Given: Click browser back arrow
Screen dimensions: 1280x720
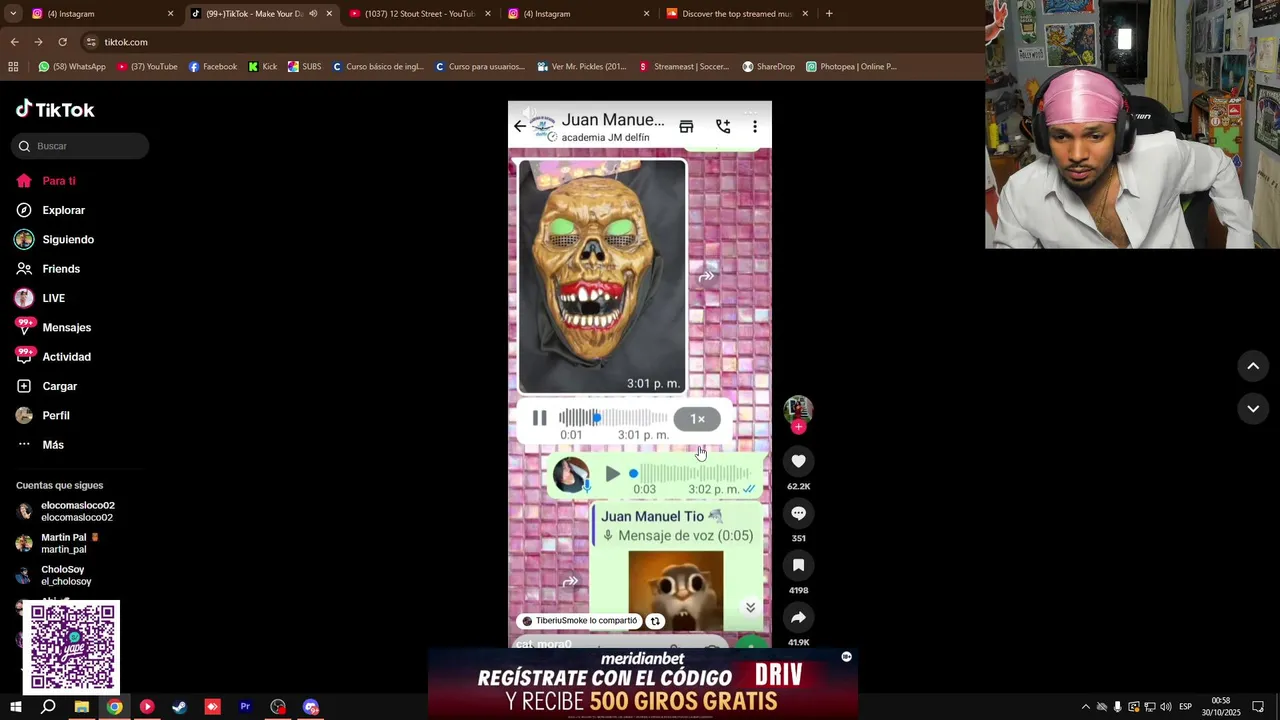Looking at the screenshot, I should (14, 42).
